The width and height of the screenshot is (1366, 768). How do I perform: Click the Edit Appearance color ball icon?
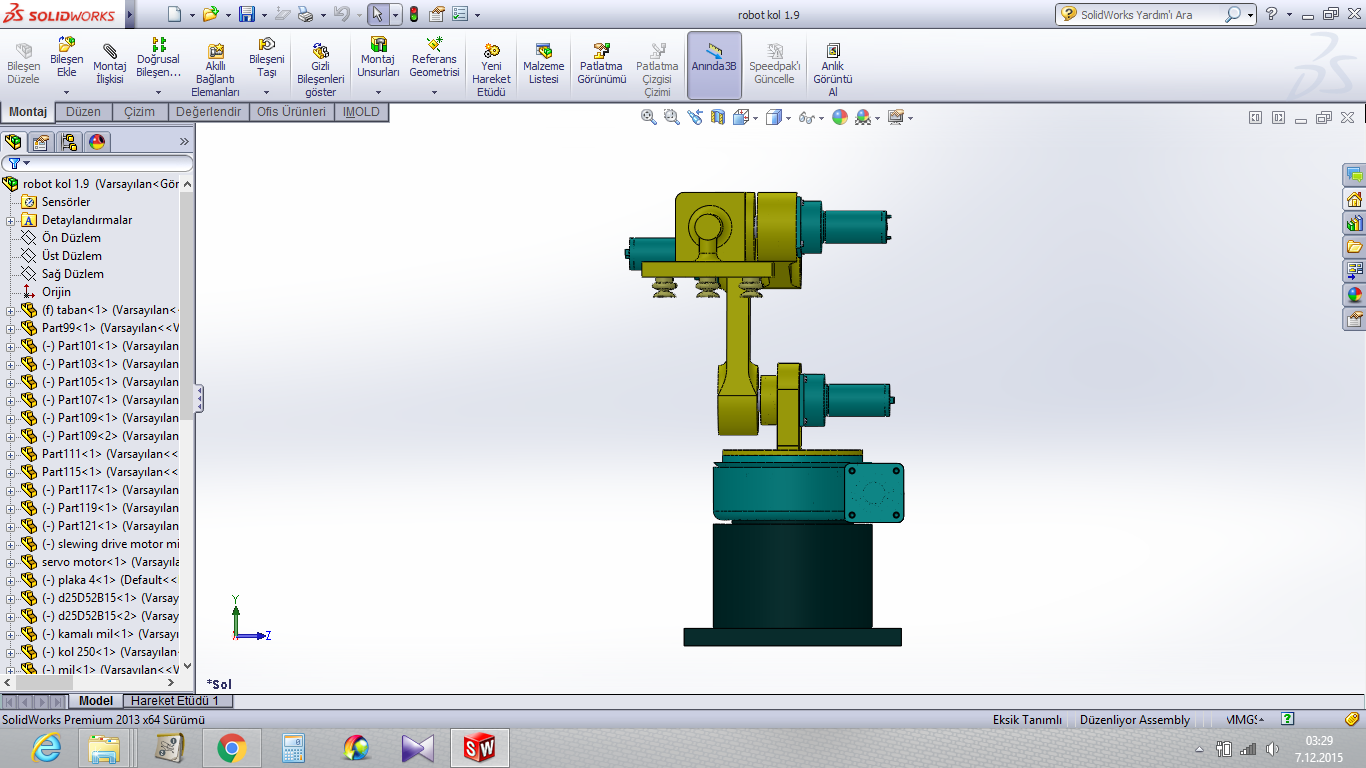click(839, 117)
